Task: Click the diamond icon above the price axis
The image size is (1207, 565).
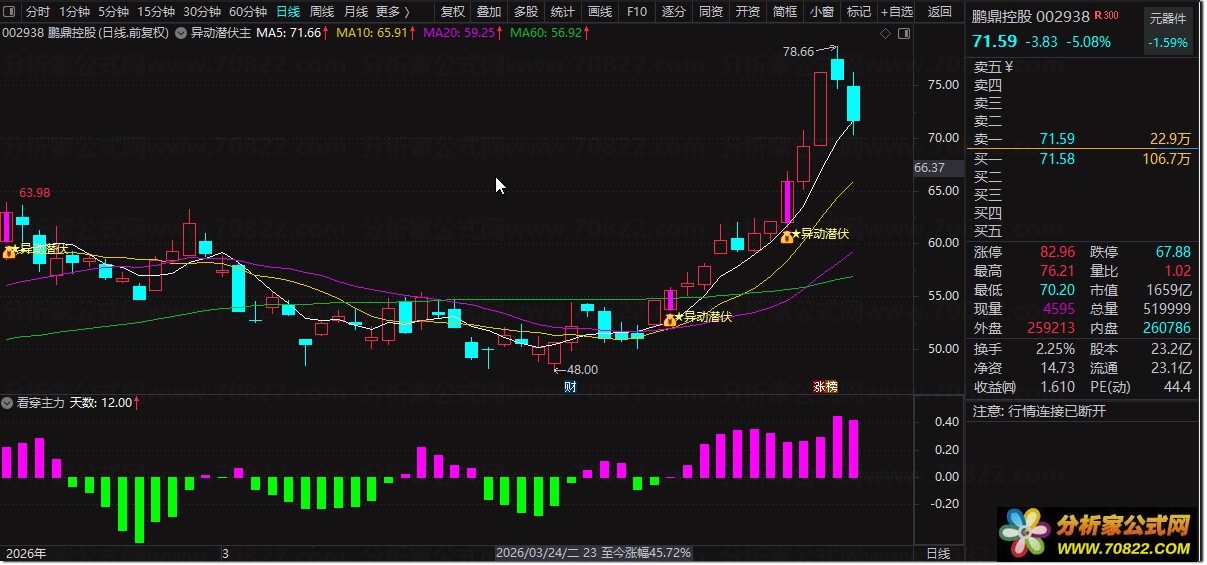Action: coord(885,34)
